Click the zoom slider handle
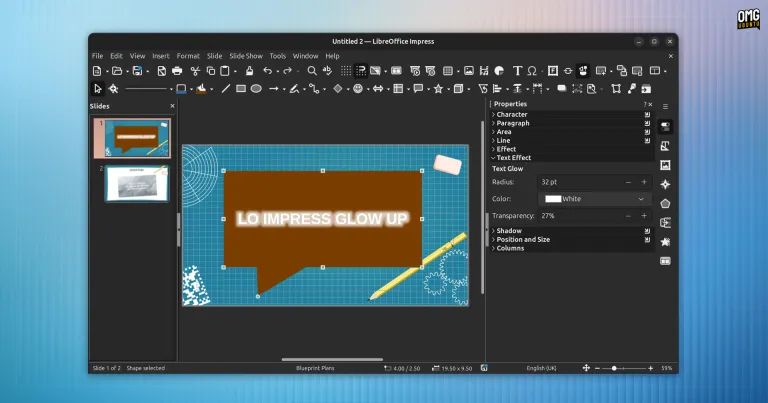 pyautogui.click(x=614, y=368)
